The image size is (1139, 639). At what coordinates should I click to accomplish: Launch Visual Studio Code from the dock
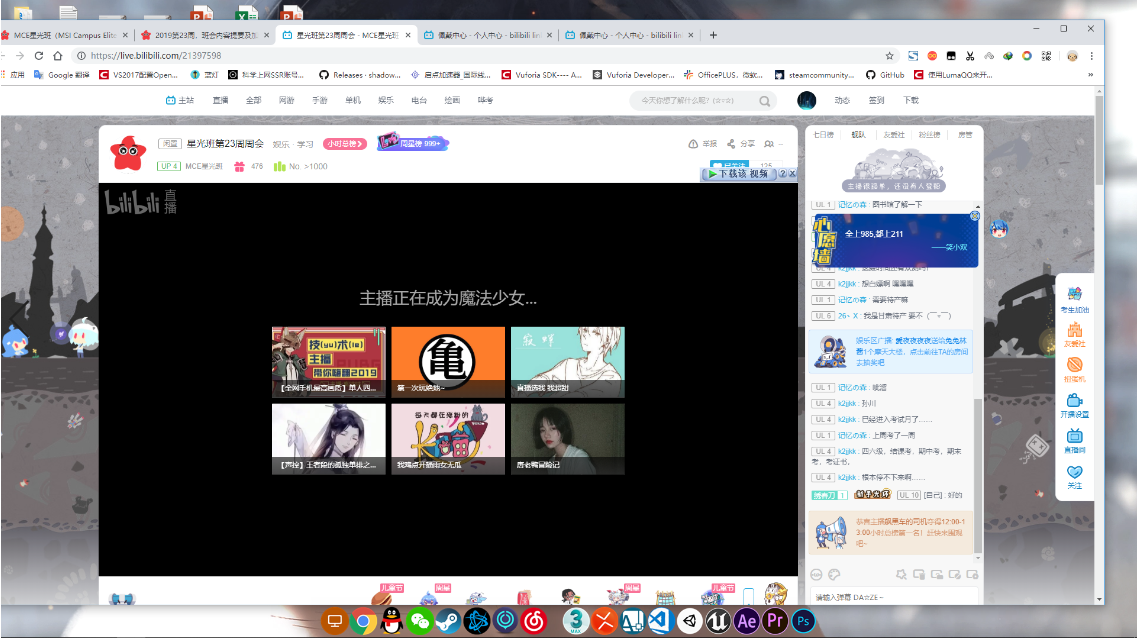pos(661,621)
